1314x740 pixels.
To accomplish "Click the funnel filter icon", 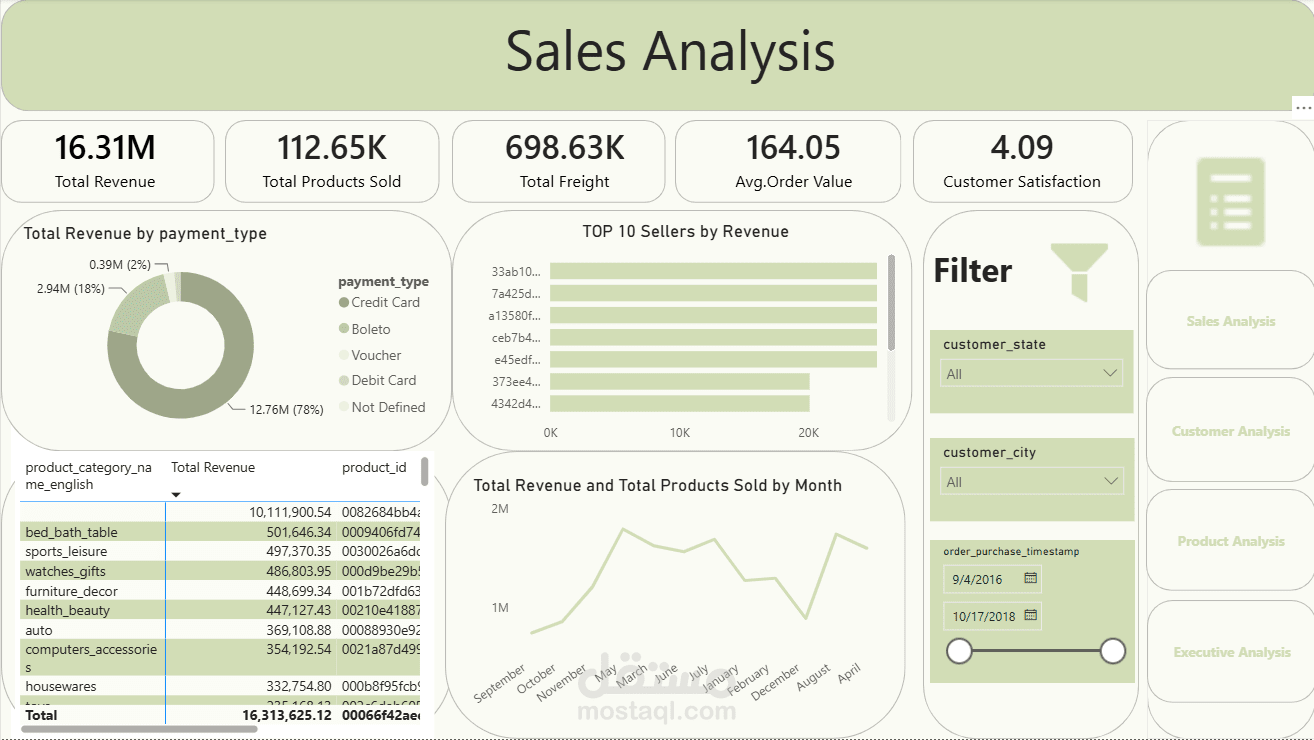I will click(1079, 273).
